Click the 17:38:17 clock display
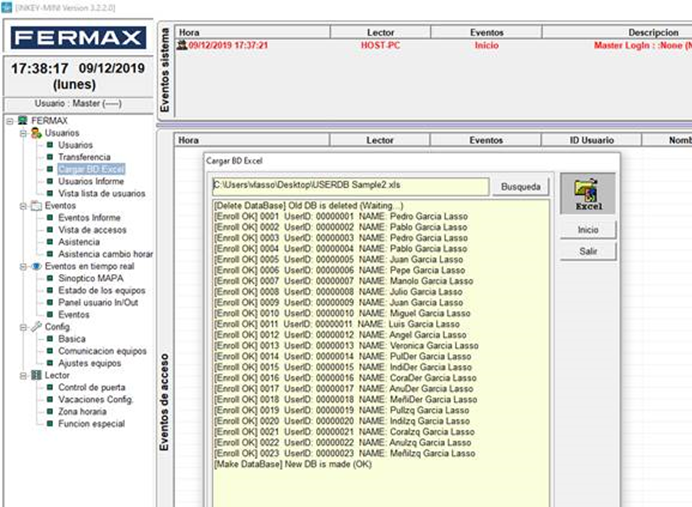The width and height of the screenshot is (692, 507). coord(40,68)
